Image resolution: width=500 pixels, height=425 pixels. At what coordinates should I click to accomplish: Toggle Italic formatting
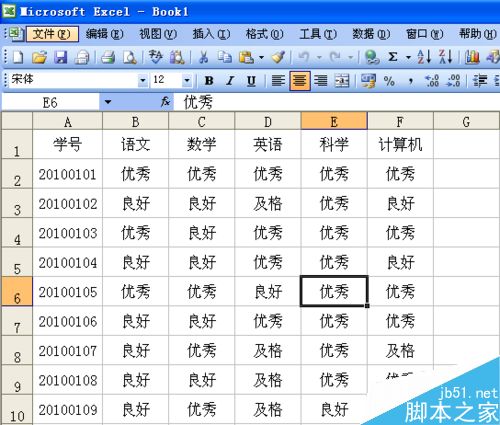pos(230,80)
